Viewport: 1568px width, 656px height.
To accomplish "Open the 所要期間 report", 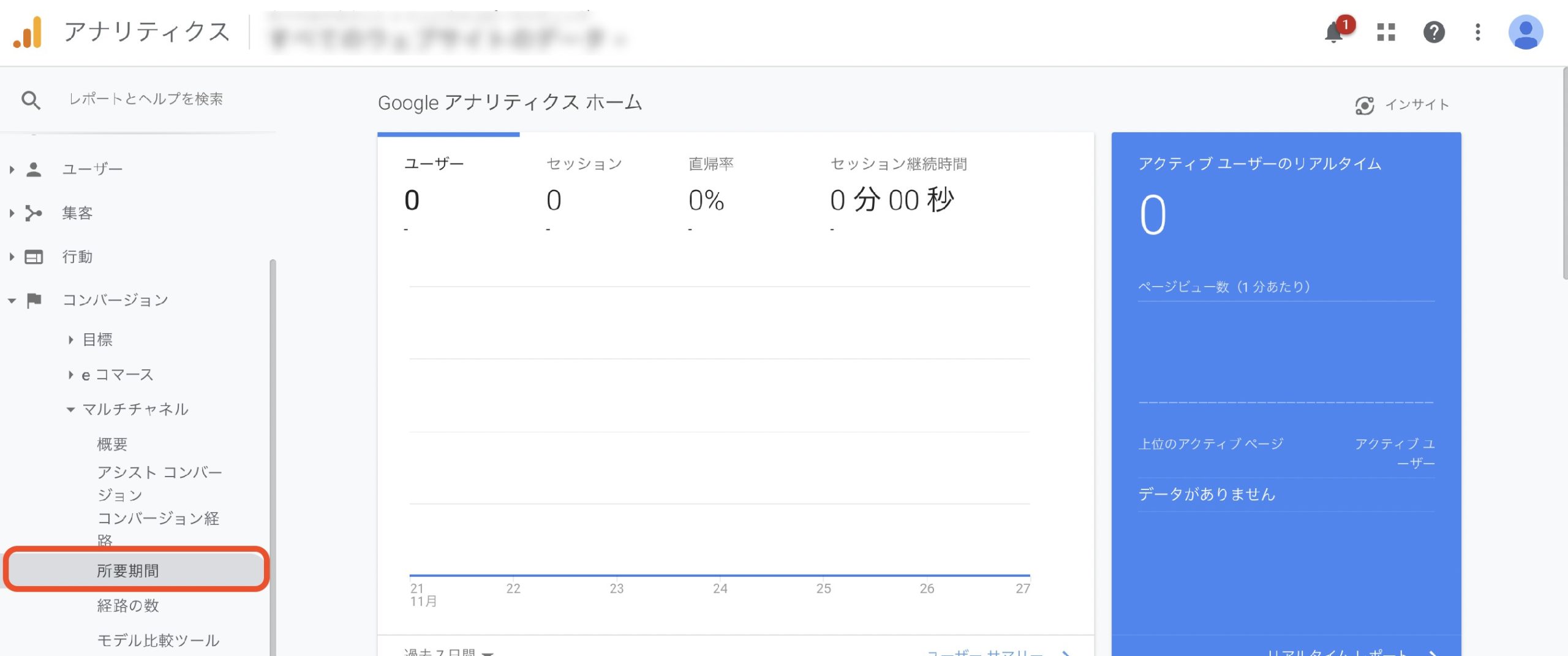I will click(x=130, y=570).
